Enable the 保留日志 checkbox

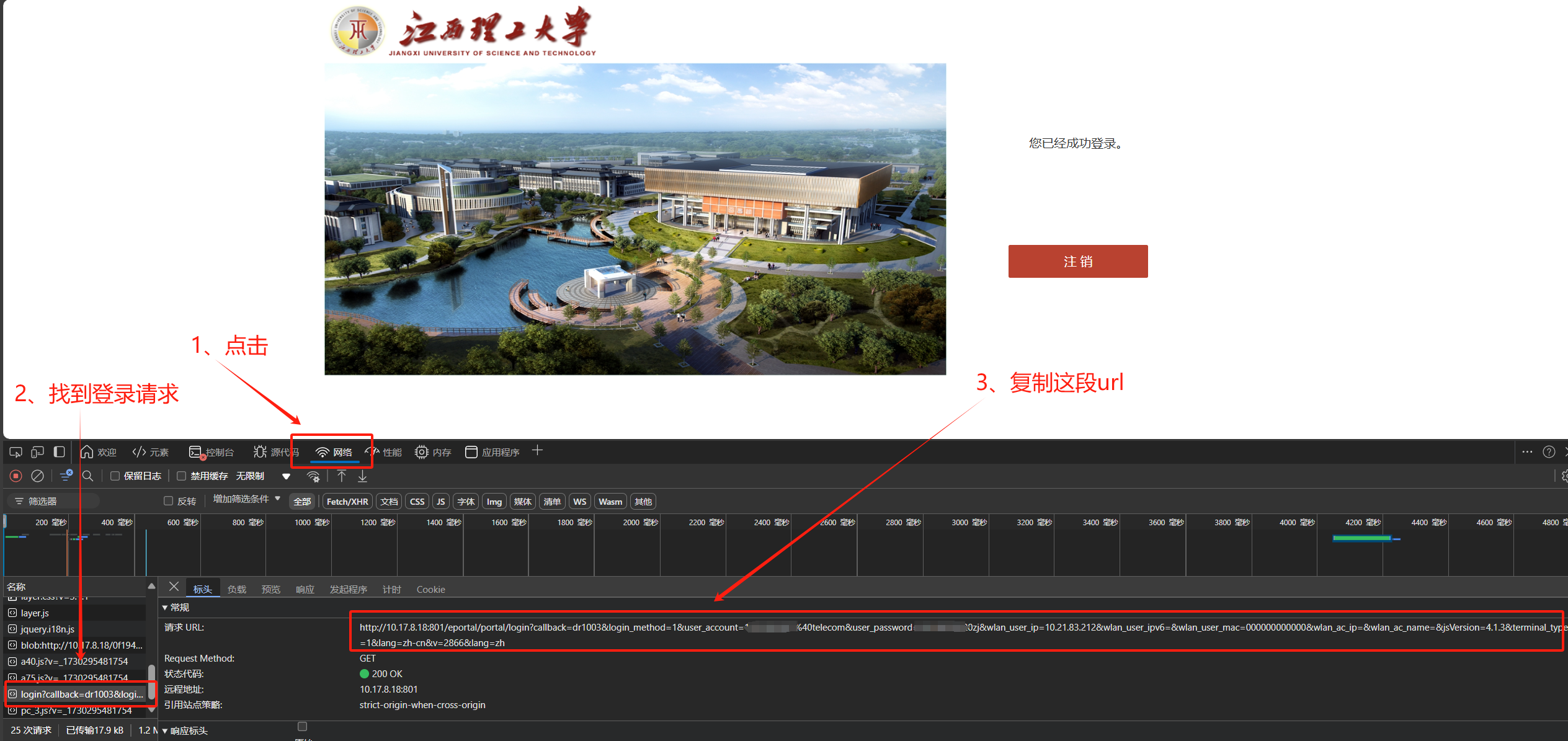[115, 476]
